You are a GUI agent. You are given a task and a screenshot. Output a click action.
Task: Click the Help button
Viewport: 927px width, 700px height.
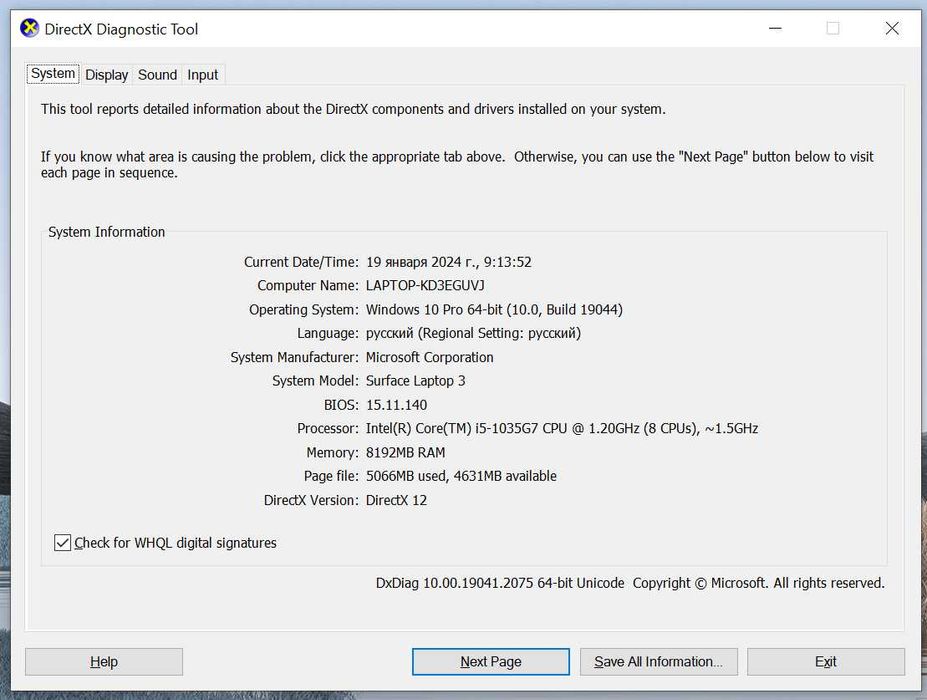click(104, 662)
